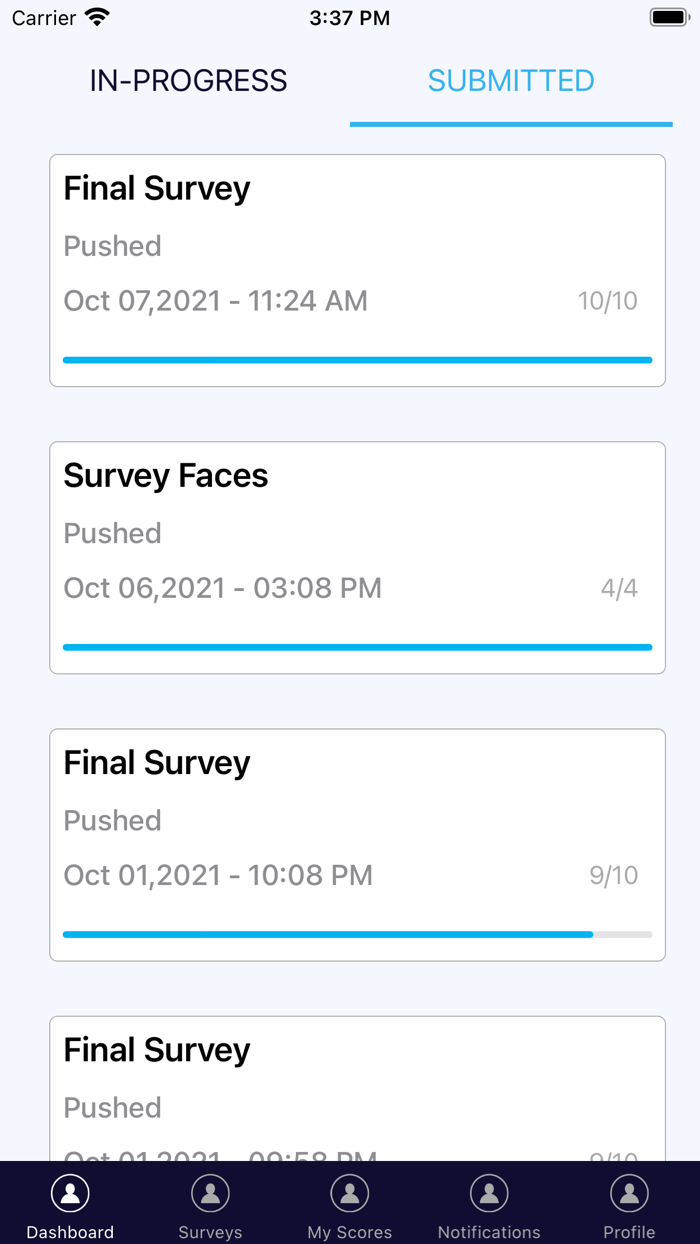This screenshot has width=700, height=1244.
Task: Tap the Surveys icon in bottom bar
Action: click(x=210, y=1193)
